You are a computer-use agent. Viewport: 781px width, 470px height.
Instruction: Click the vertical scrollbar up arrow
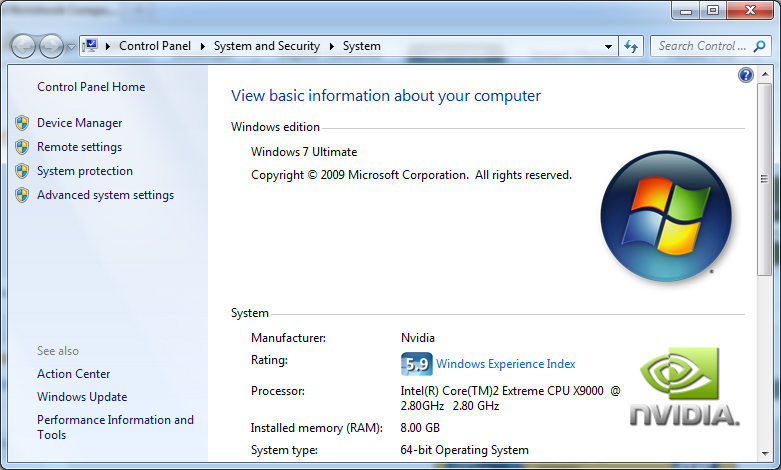point(765,75)
